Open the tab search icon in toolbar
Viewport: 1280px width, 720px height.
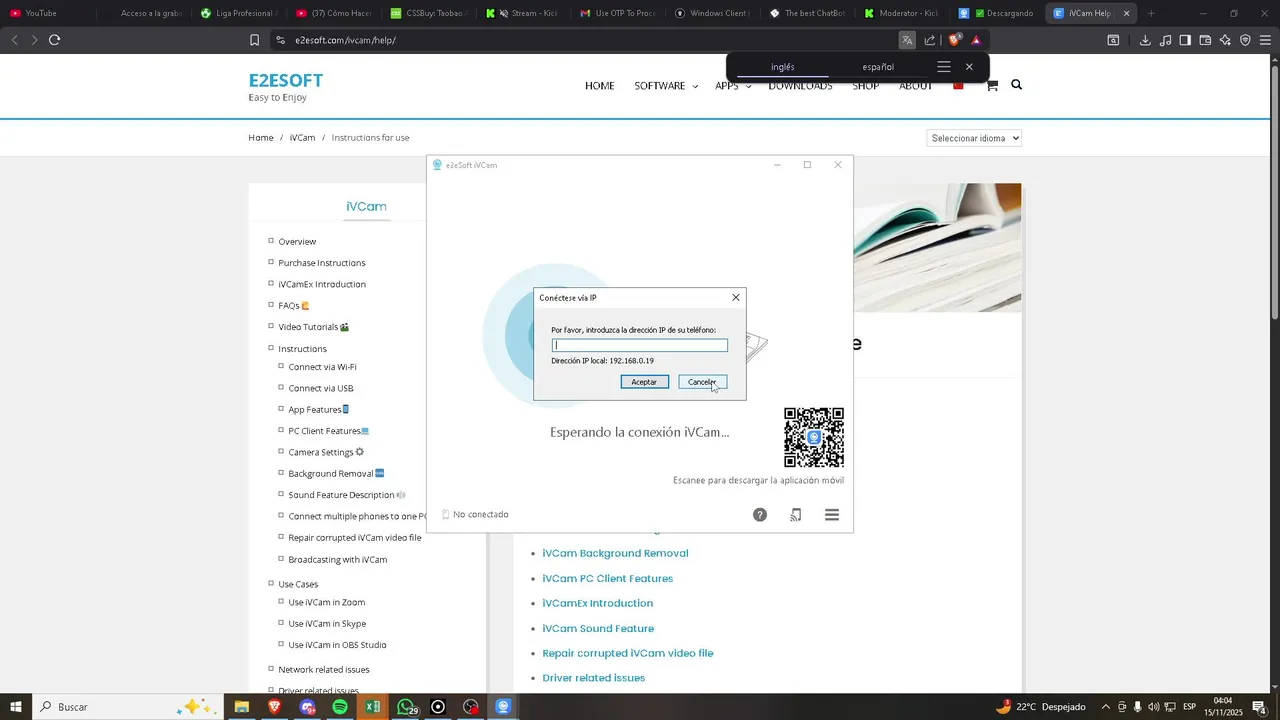[1113, 40]
